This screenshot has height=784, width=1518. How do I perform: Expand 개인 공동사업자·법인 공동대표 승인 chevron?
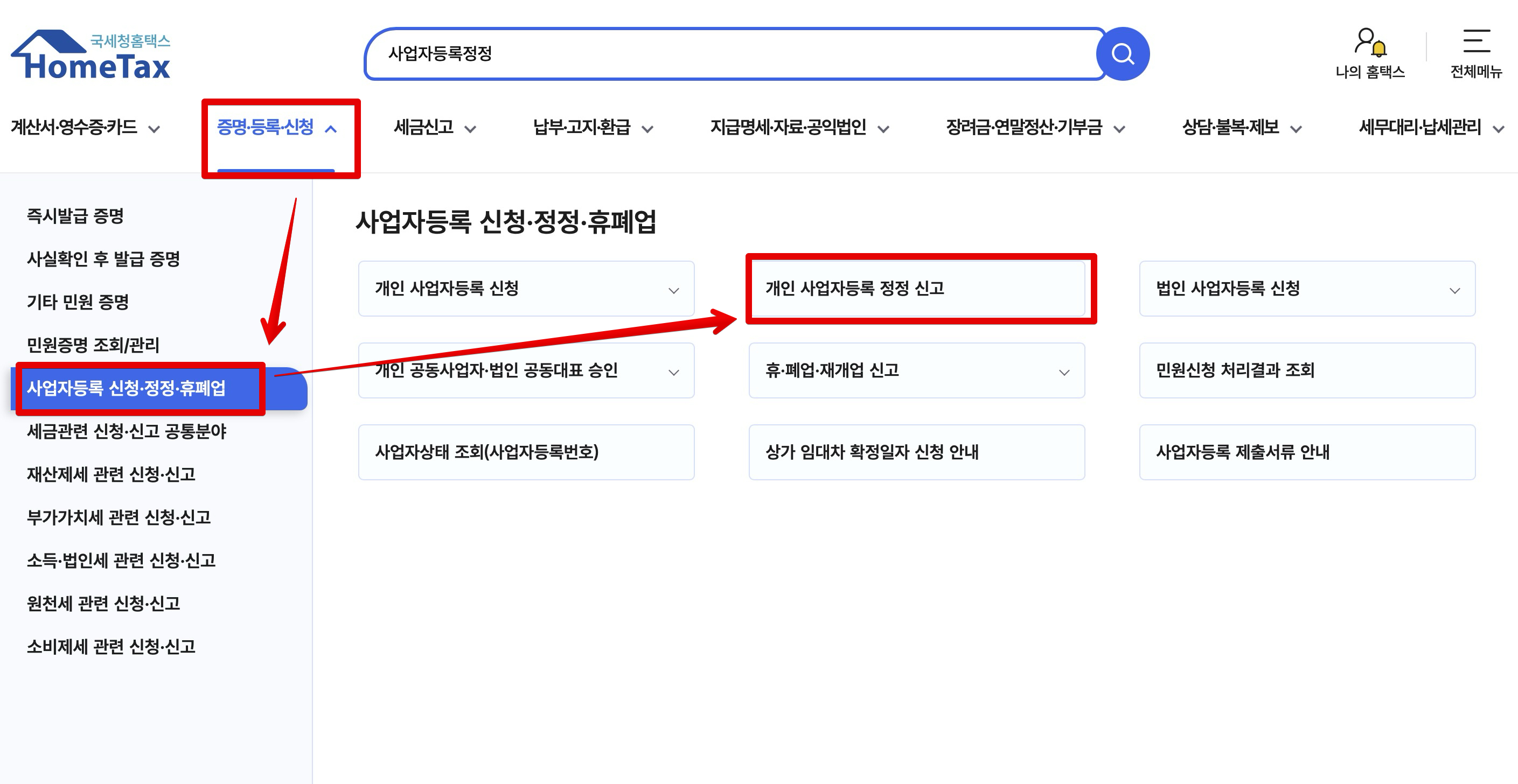click(673, 372)
